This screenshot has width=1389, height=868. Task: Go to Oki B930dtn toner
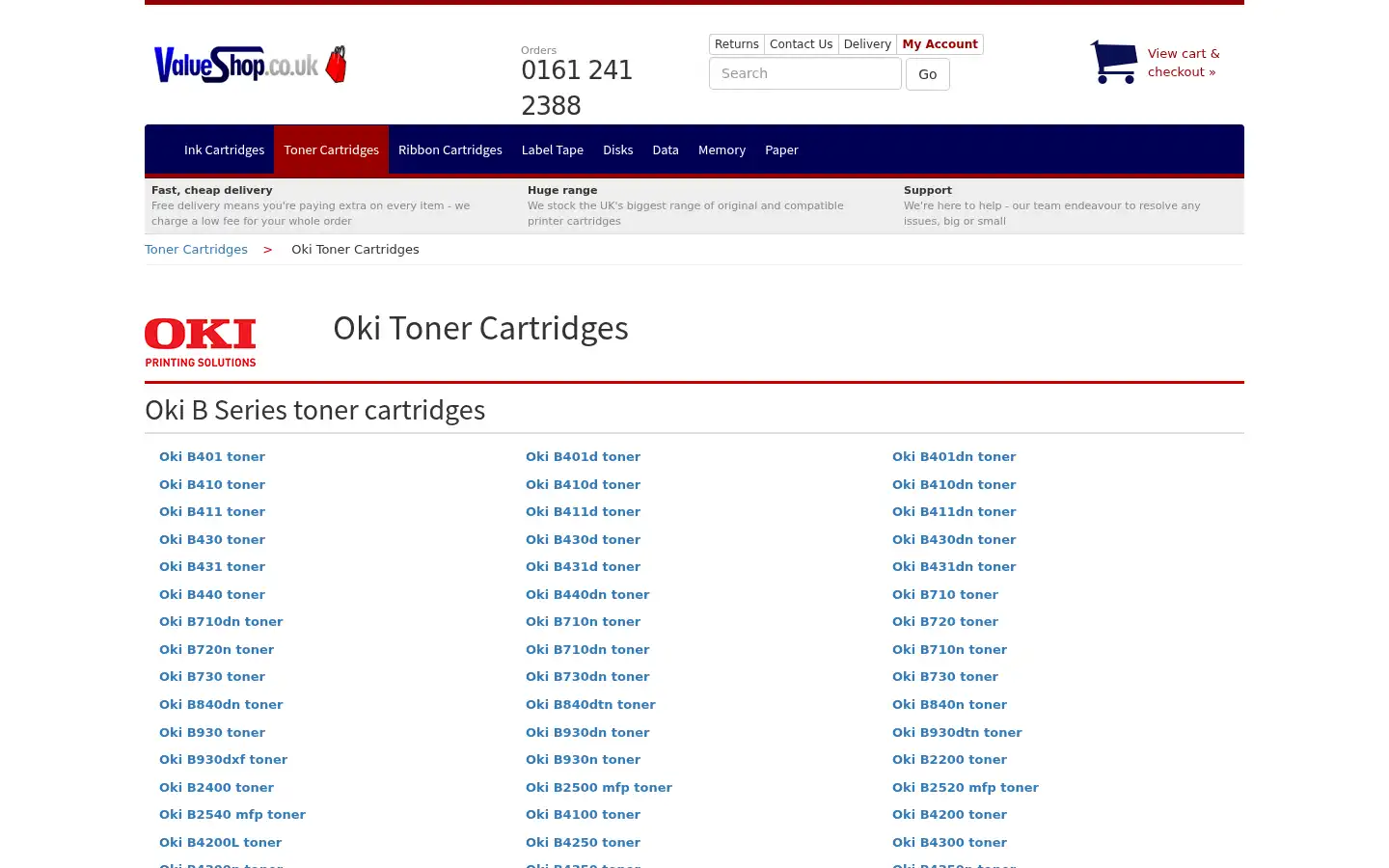click(957, 732)
